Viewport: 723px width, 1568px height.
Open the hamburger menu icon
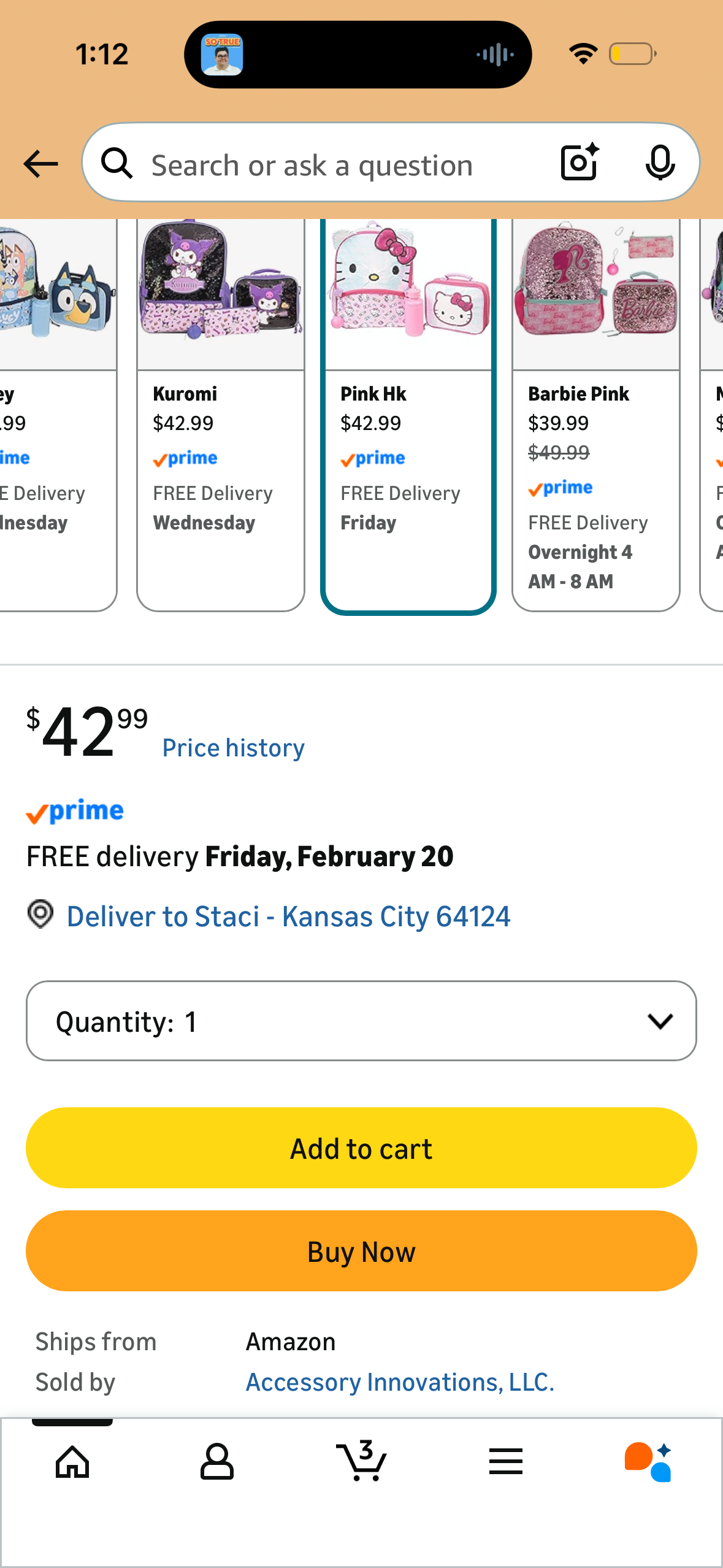[x=506, y=1461]
